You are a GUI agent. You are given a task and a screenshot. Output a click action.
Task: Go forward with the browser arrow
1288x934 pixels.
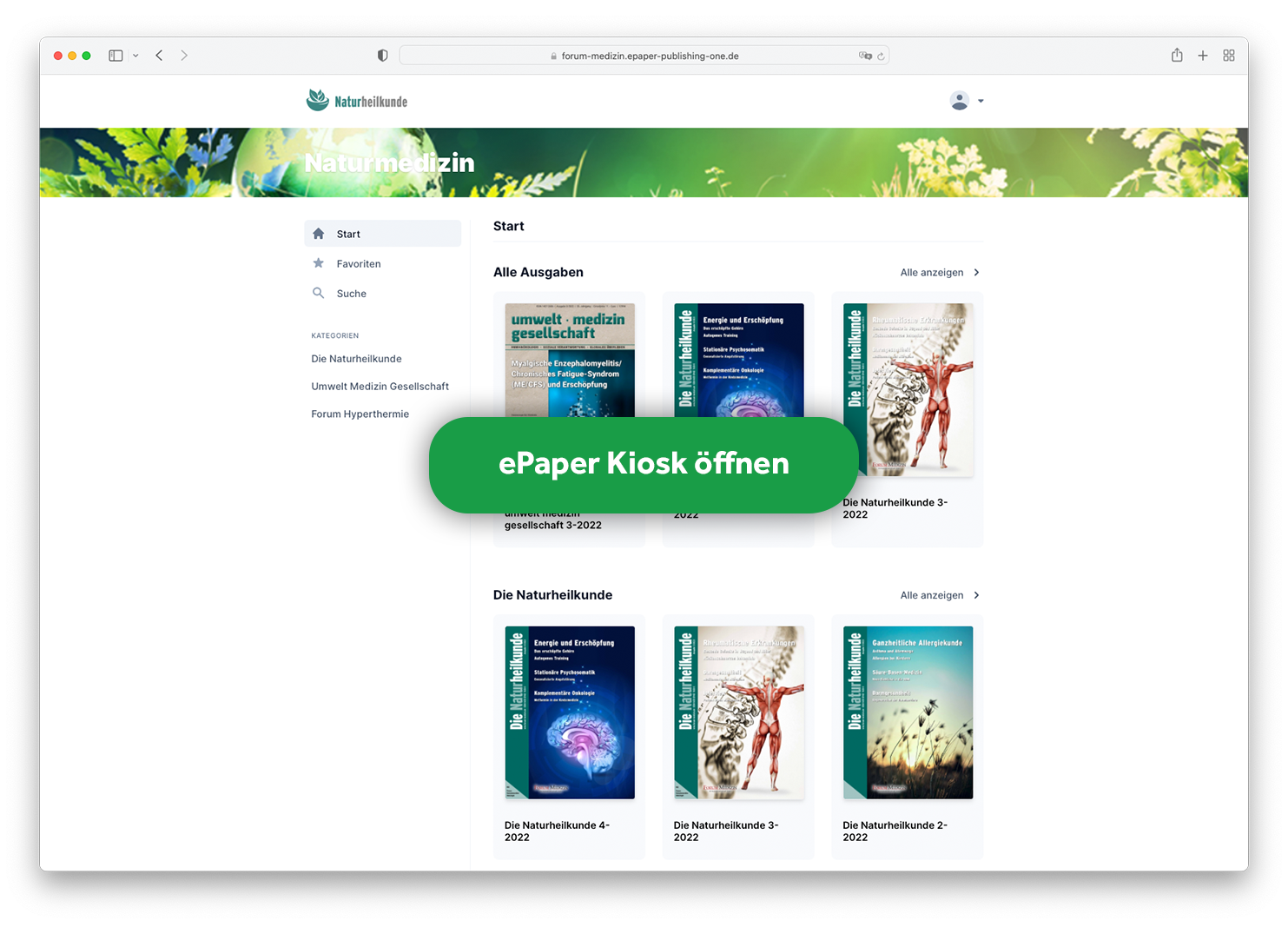pyautogui.click(x=184, y=56)
